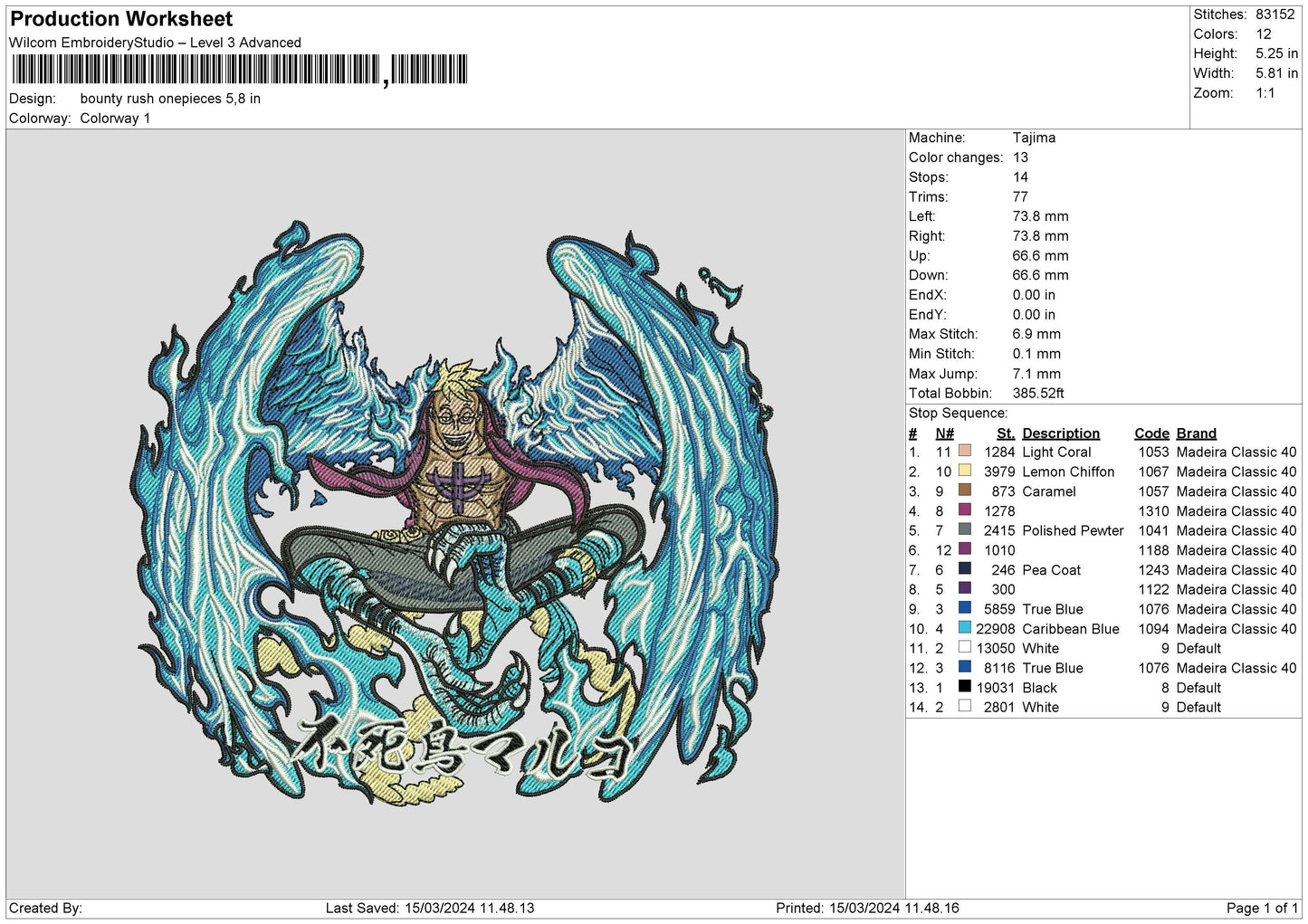Click the Total Bobbin value 385.52ft
The image size is (1308, 924).
(x=1038, y=393)
